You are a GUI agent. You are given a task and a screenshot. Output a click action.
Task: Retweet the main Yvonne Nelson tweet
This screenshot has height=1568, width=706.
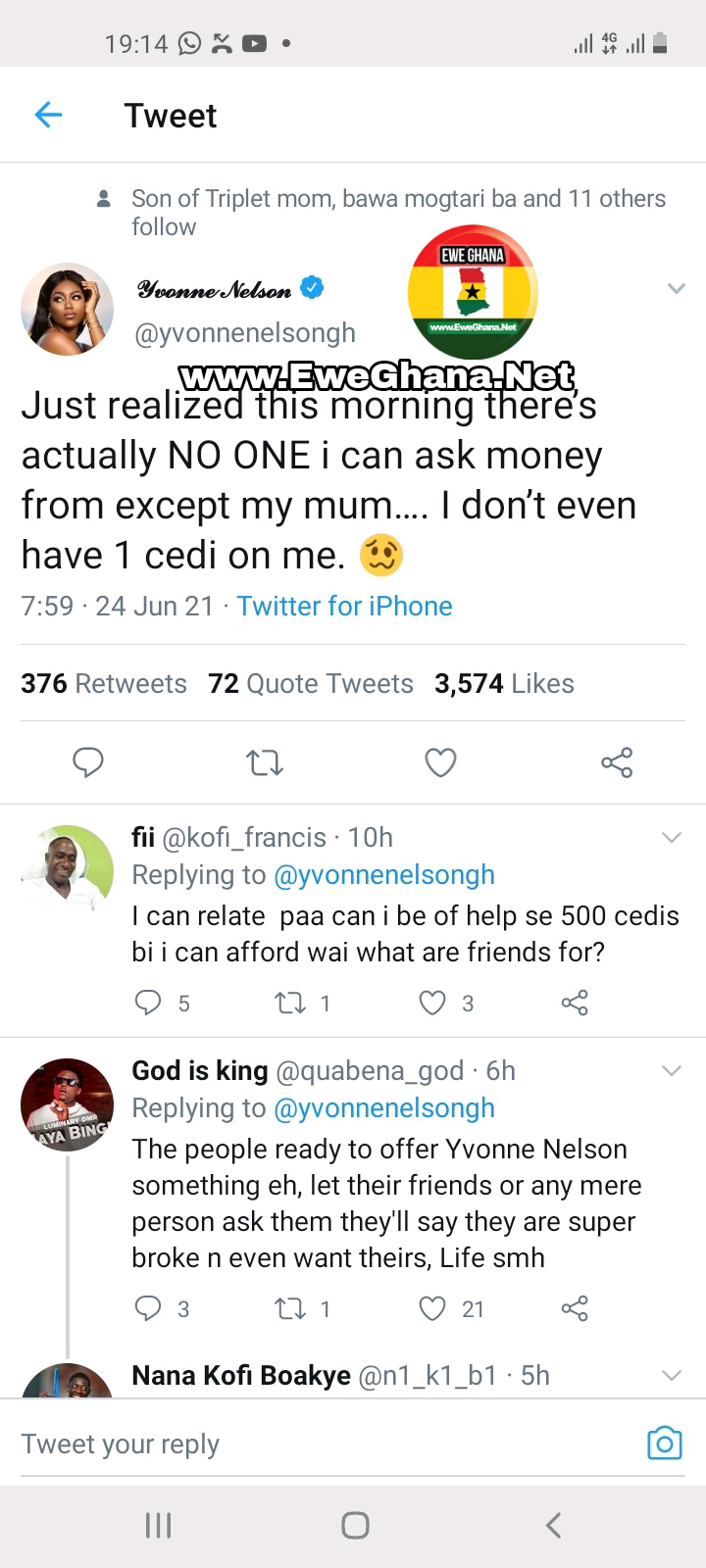coord(265,762)
